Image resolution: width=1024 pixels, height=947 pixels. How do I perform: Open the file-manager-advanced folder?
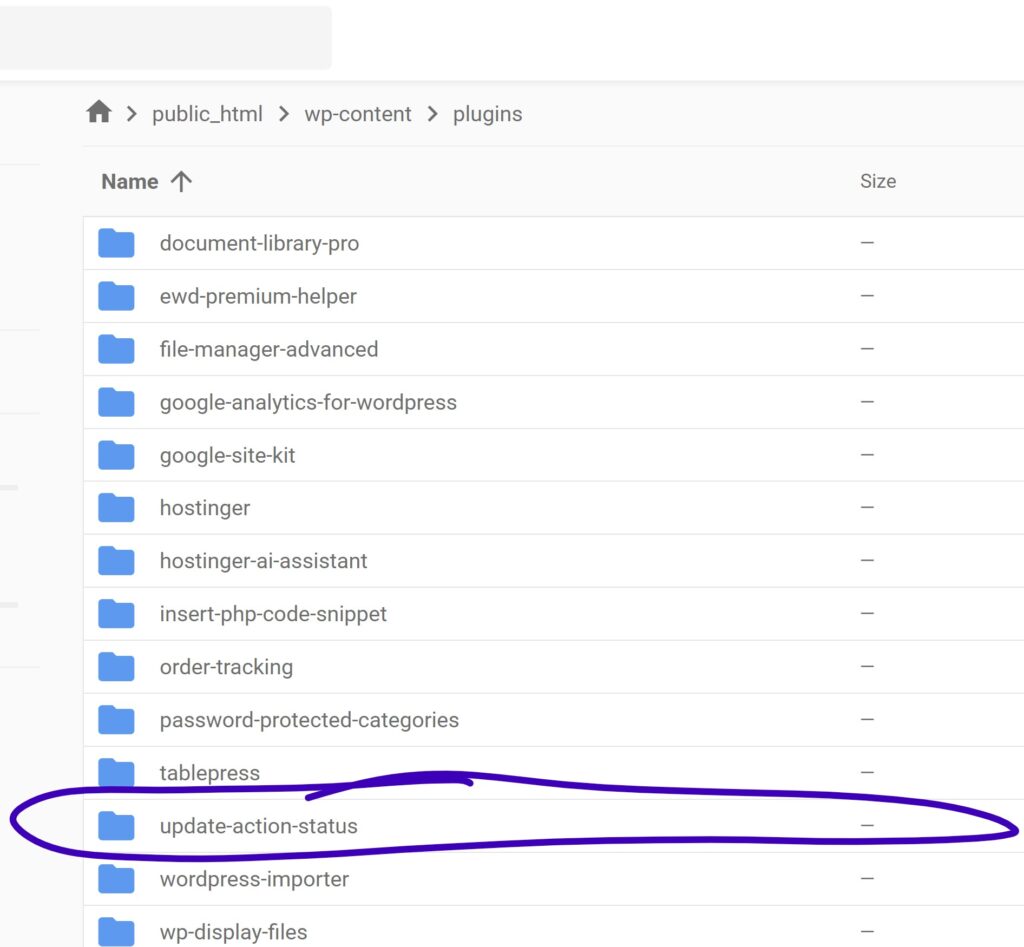(268, 349)
